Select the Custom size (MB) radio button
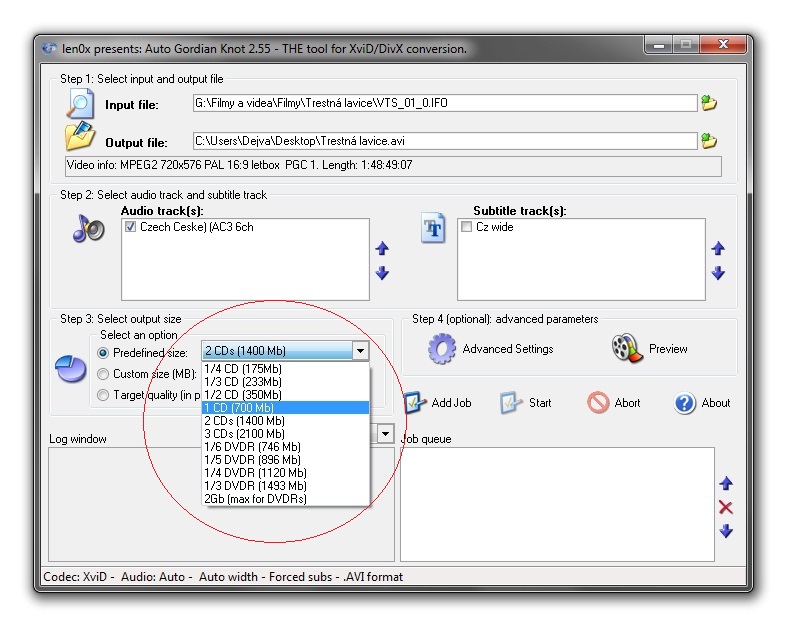The image size is (786, 623). (x=103, y=374)
